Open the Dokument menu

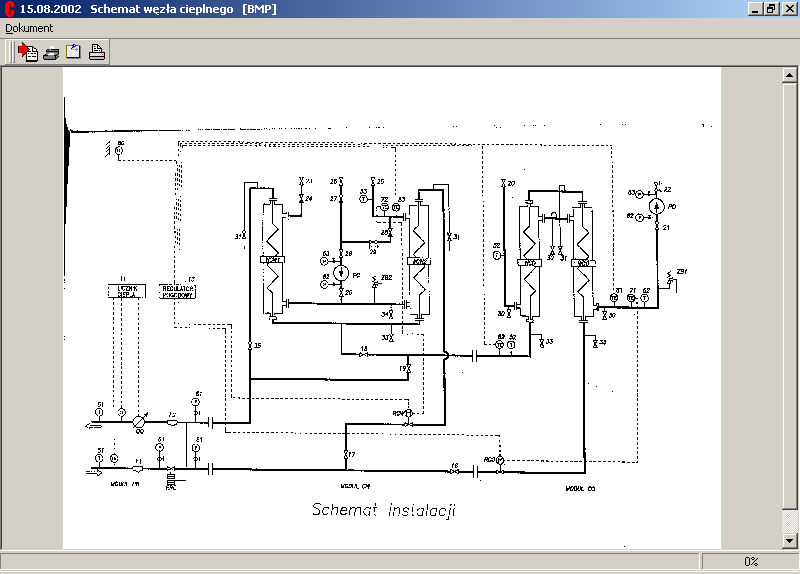pos(29,28)
